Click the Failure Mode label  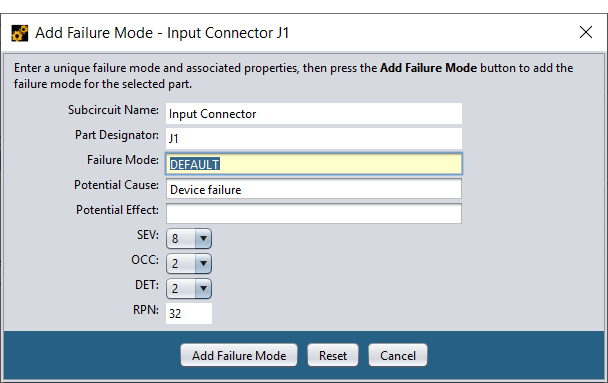[x=123, y=160]
